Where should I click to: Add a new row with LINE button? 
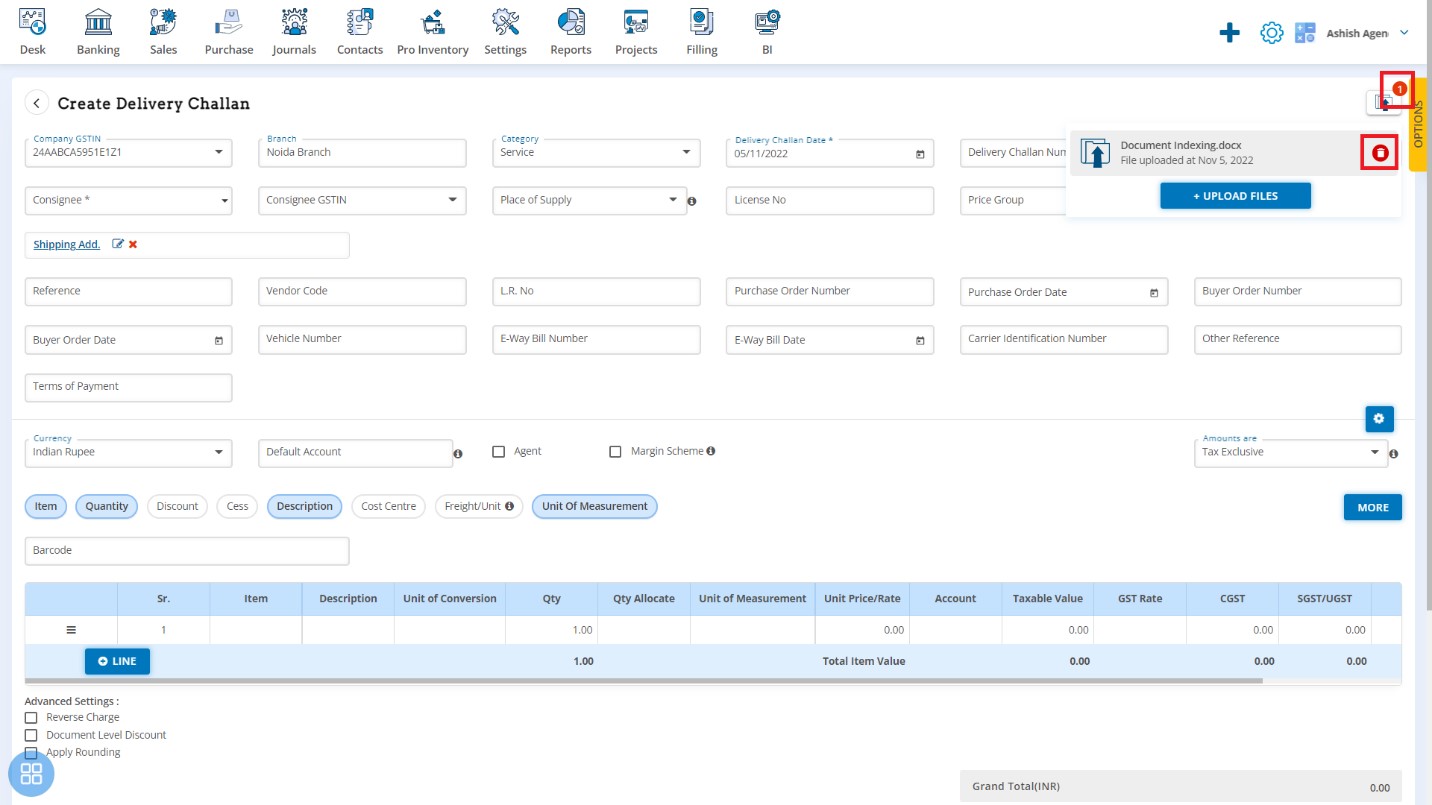click(117, 662)
